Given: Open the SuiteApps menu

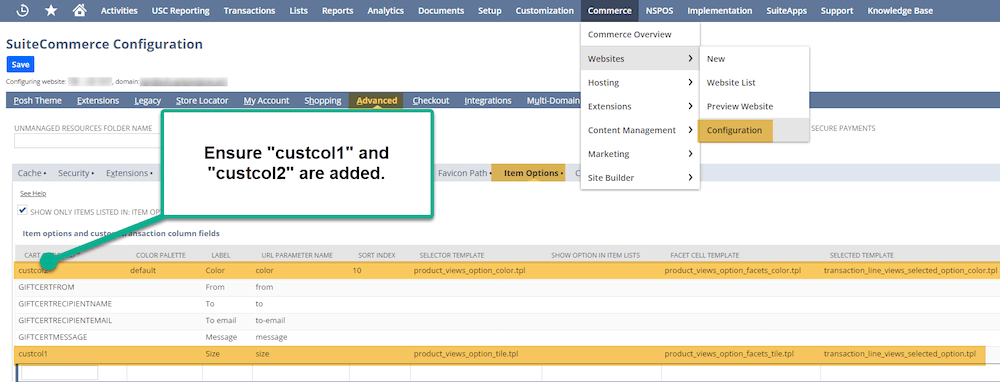Looking at the screenshot, I should tap(787, 11).
